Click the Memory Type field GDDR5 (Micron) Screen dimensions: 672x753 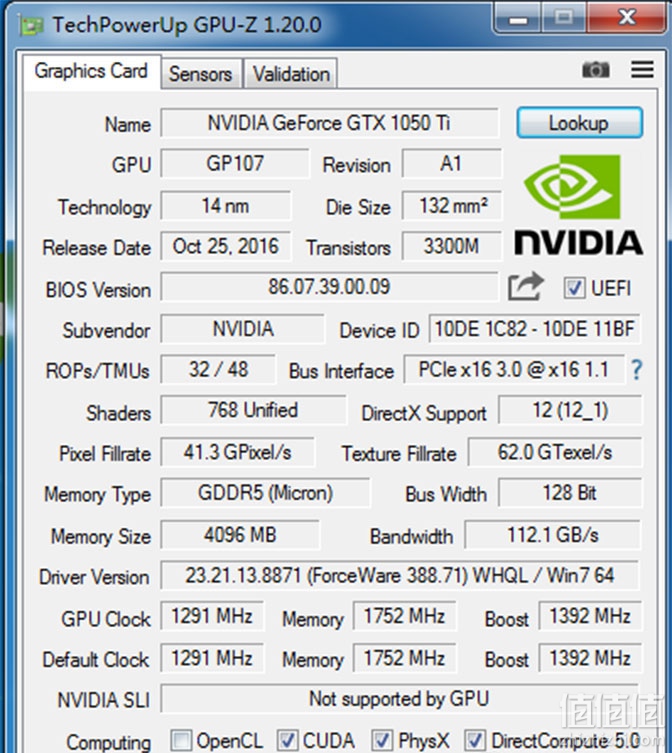pos(265,493)
